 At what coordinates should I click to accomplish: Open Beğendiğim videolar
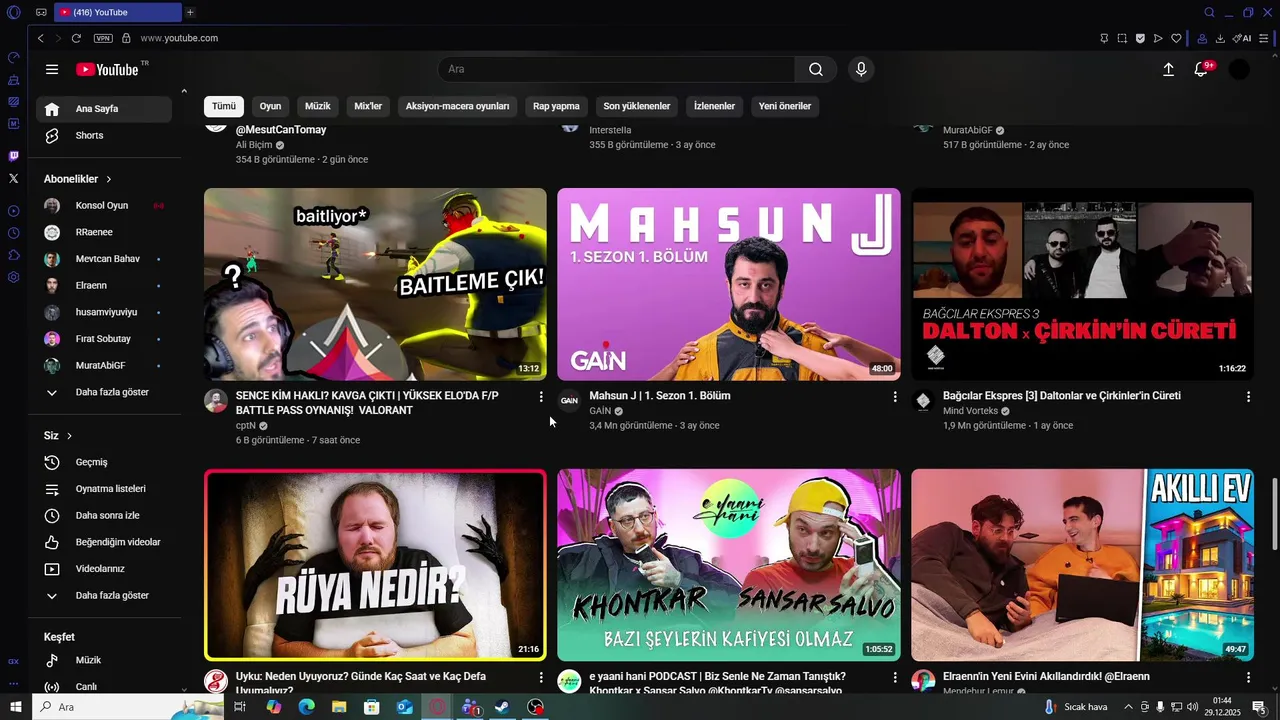[x=104, y=542]
